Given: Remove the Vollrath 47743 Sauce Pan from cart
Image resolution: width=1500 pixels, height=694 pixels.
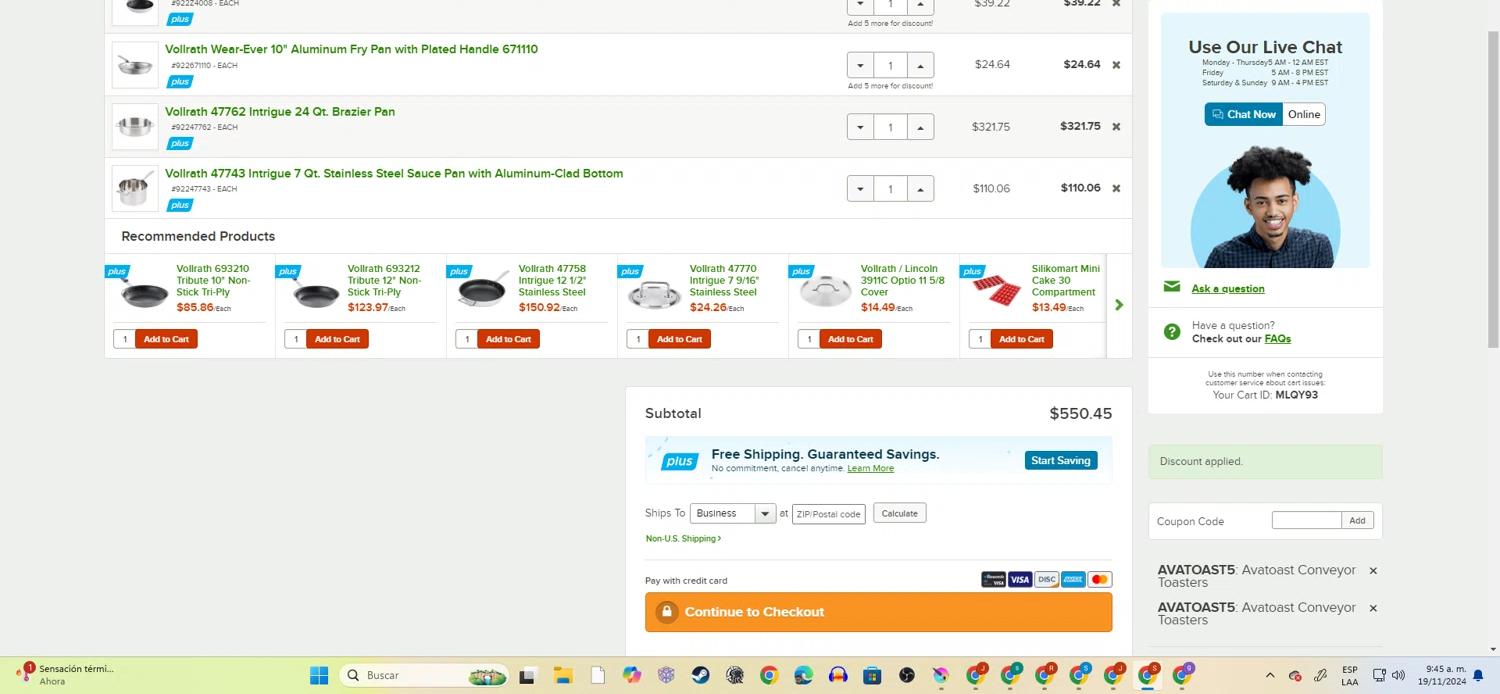Looking at the screenshot, I should pos(1116,188).
